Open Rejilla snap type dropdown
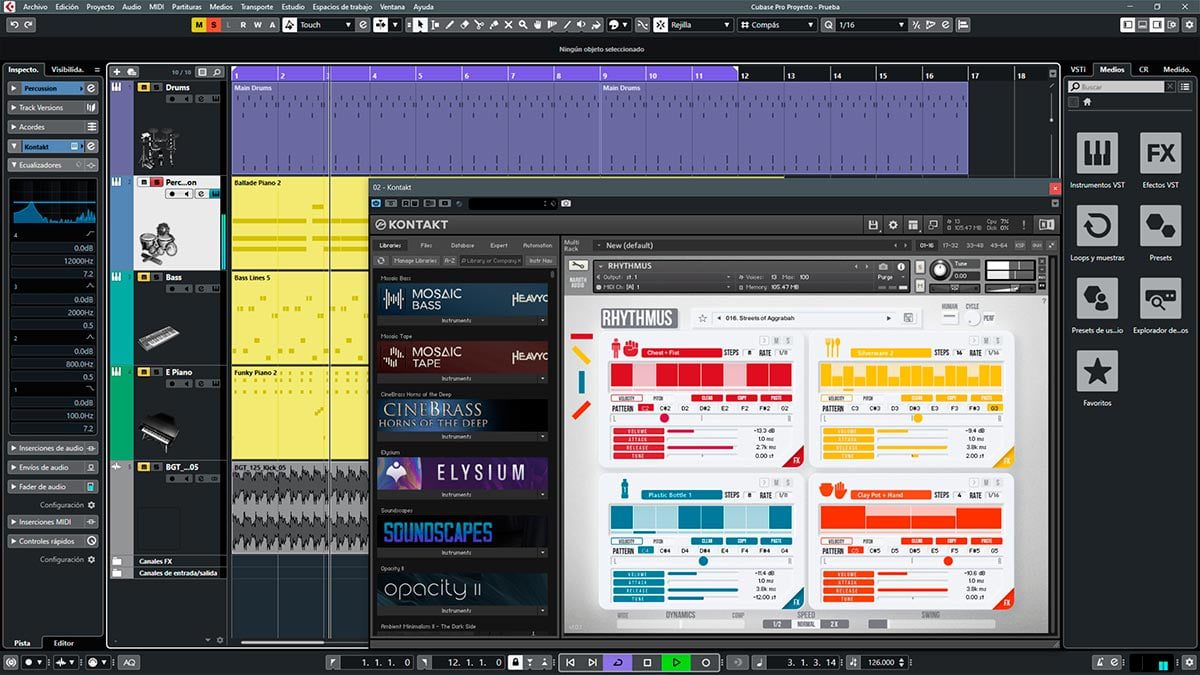The image size is (1200, 675). tap(701, 24)
